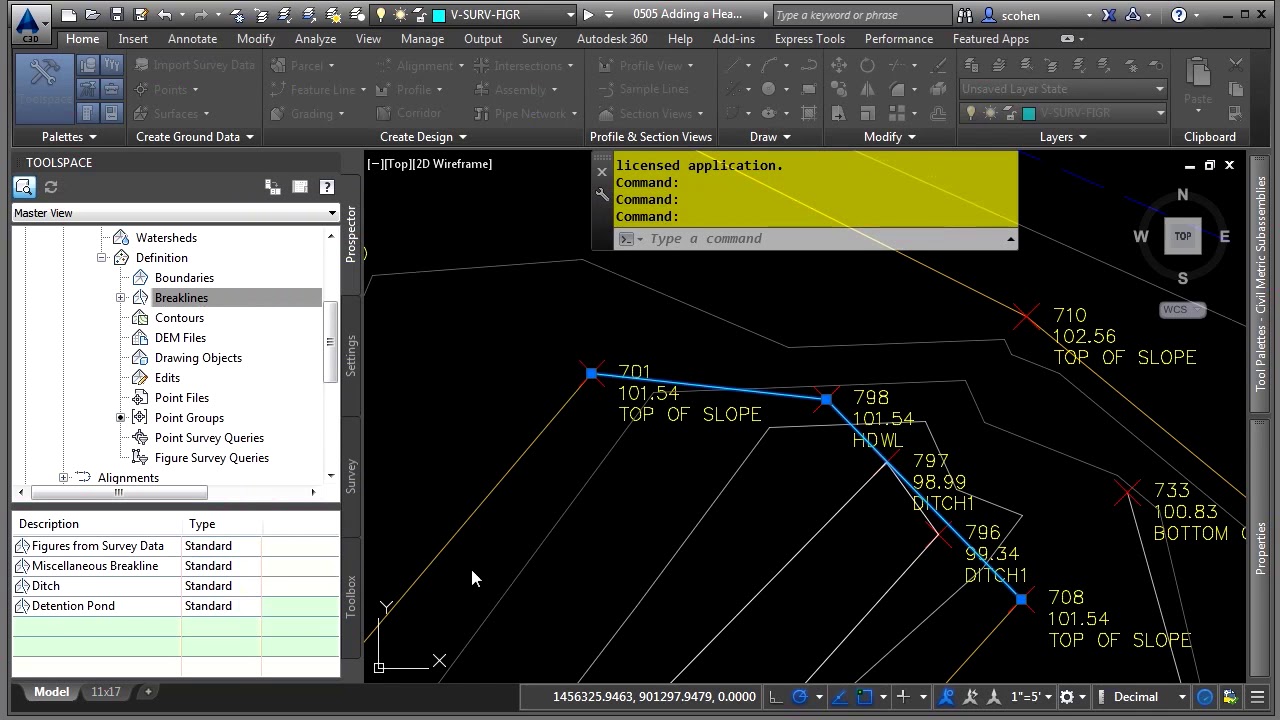Click the command line wrench customize icon

[602, 195]
